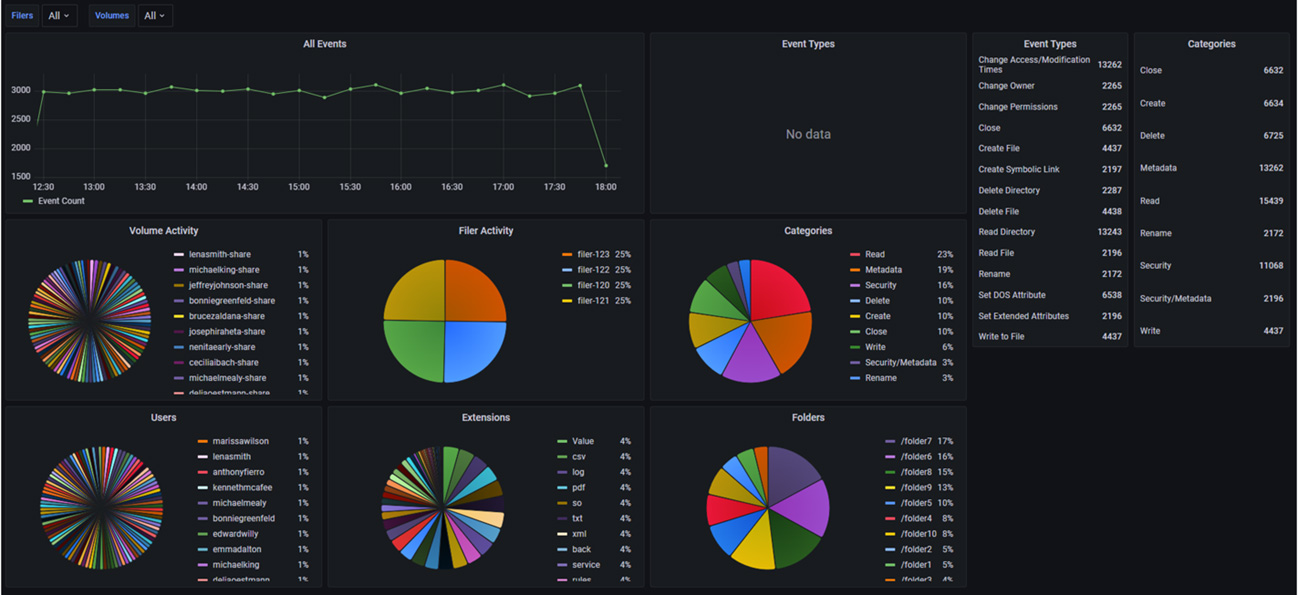Open the No data Event Types panel title

click(x=808, y=44)
